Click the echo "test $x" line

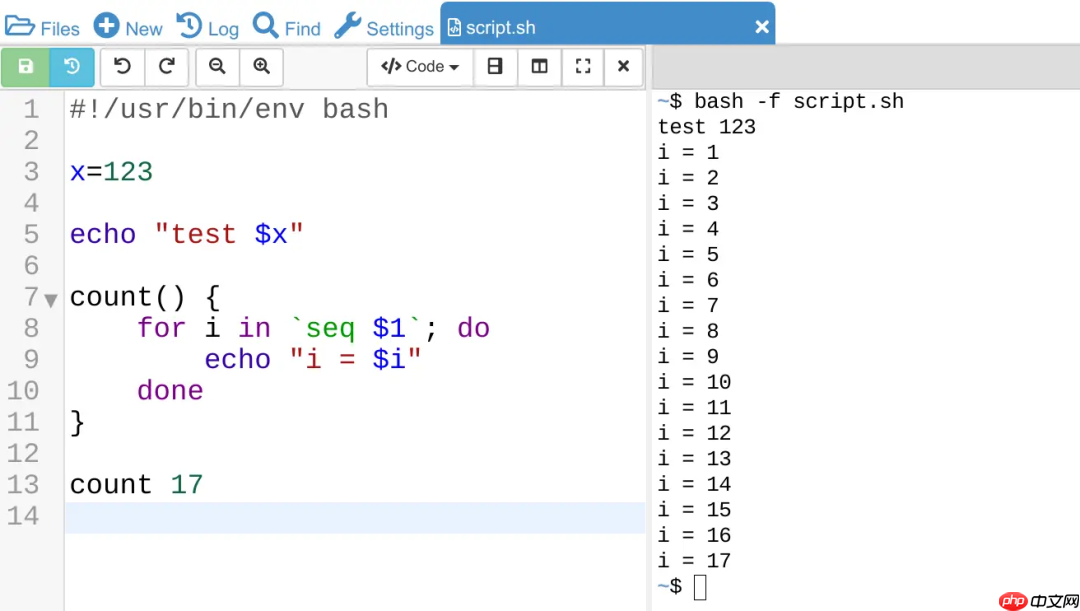(x=187, y=235)
